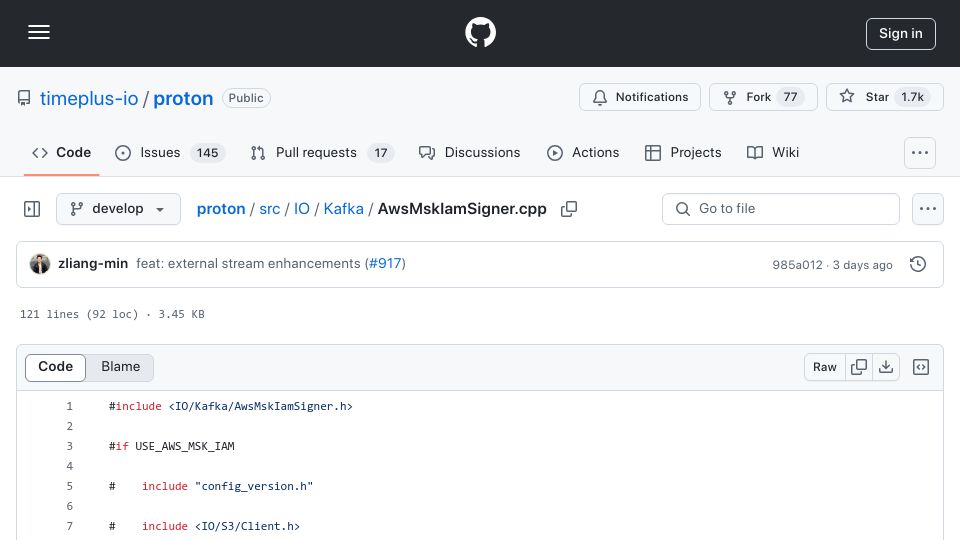Open the Raw file view

coord(825,367)
